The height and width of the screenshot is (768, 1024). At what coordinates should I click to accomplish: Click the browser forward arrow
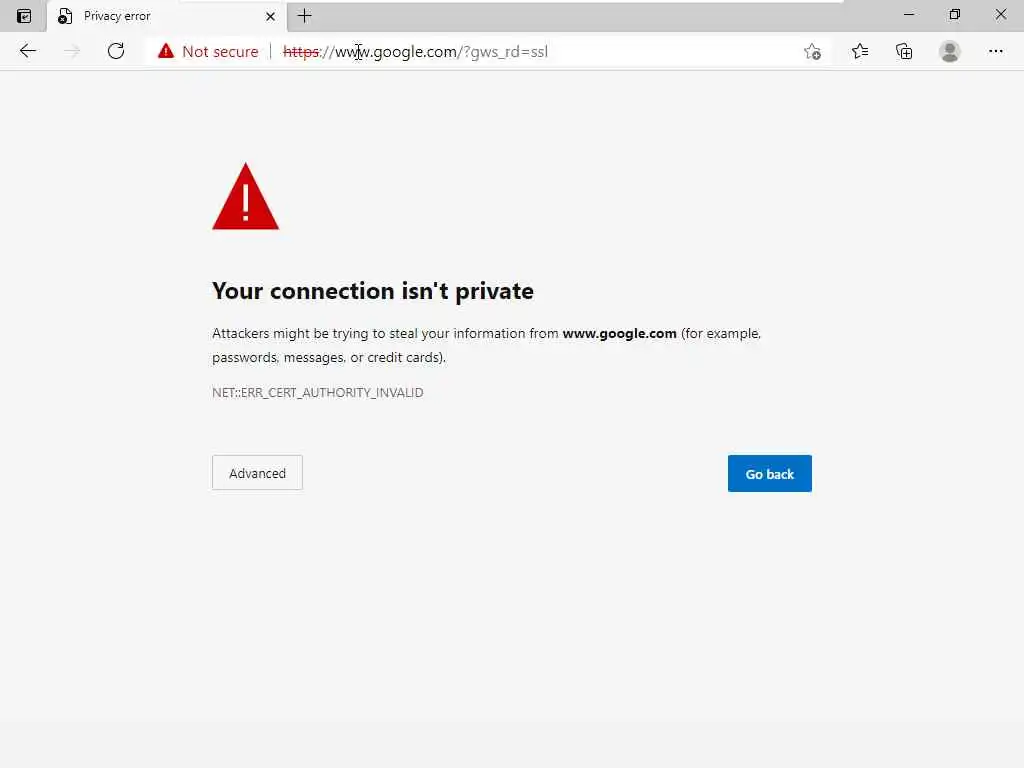(x=72, y=51)
